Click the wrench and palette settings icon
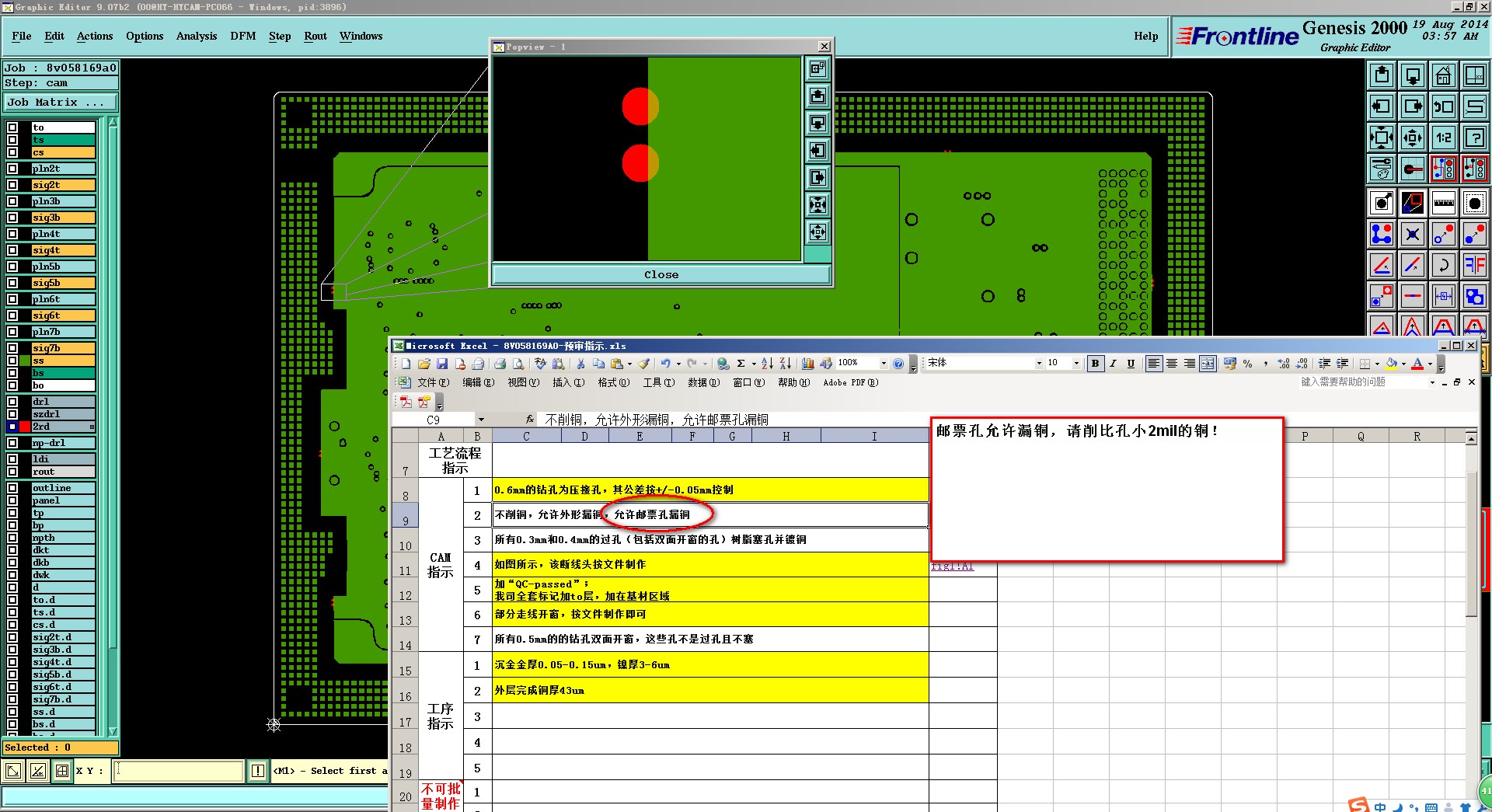The width and height of the screenshot is (1492, 812). pos(1382,169)
